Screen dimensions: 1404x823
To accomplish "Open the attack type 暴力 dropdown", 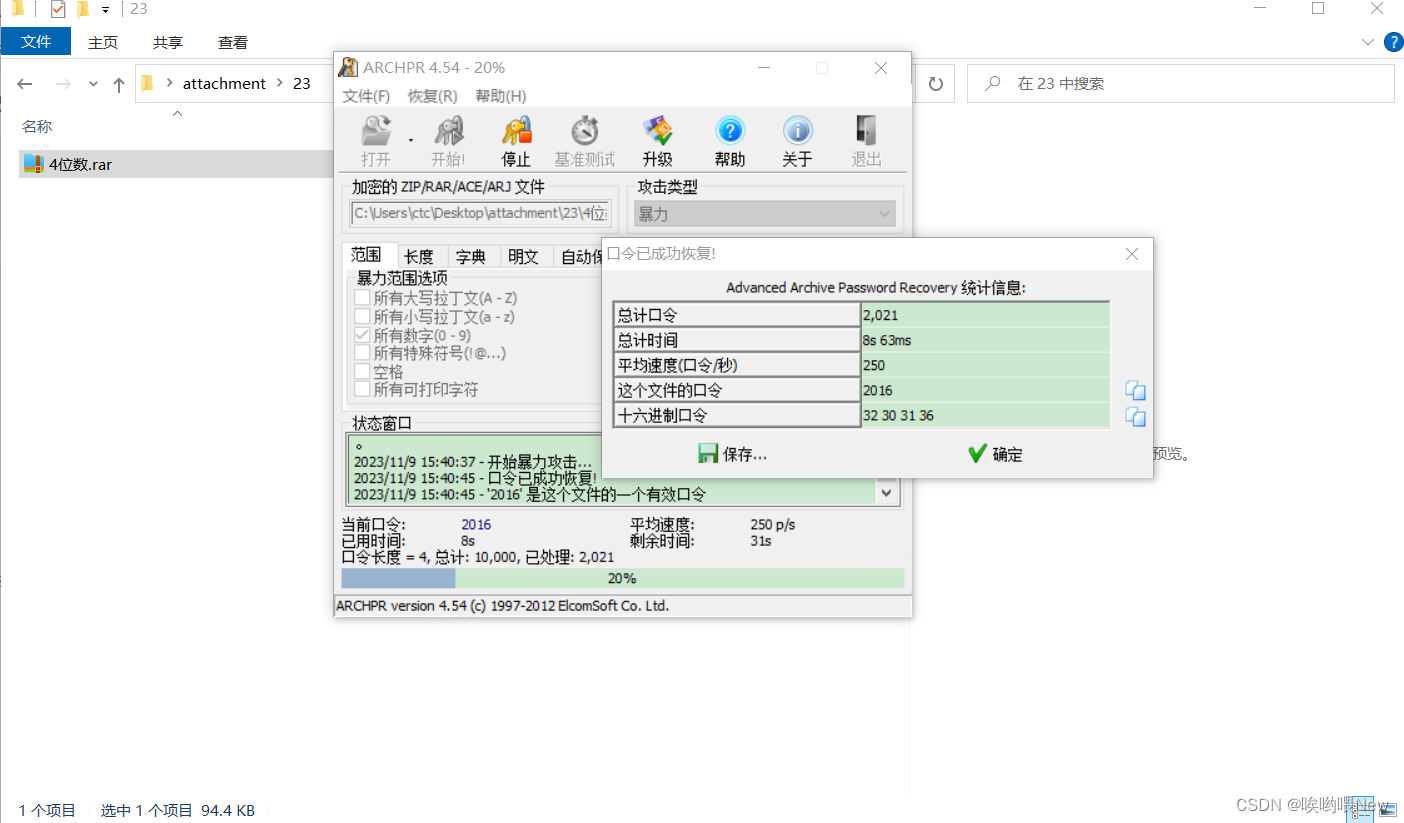I will point(765,214).
